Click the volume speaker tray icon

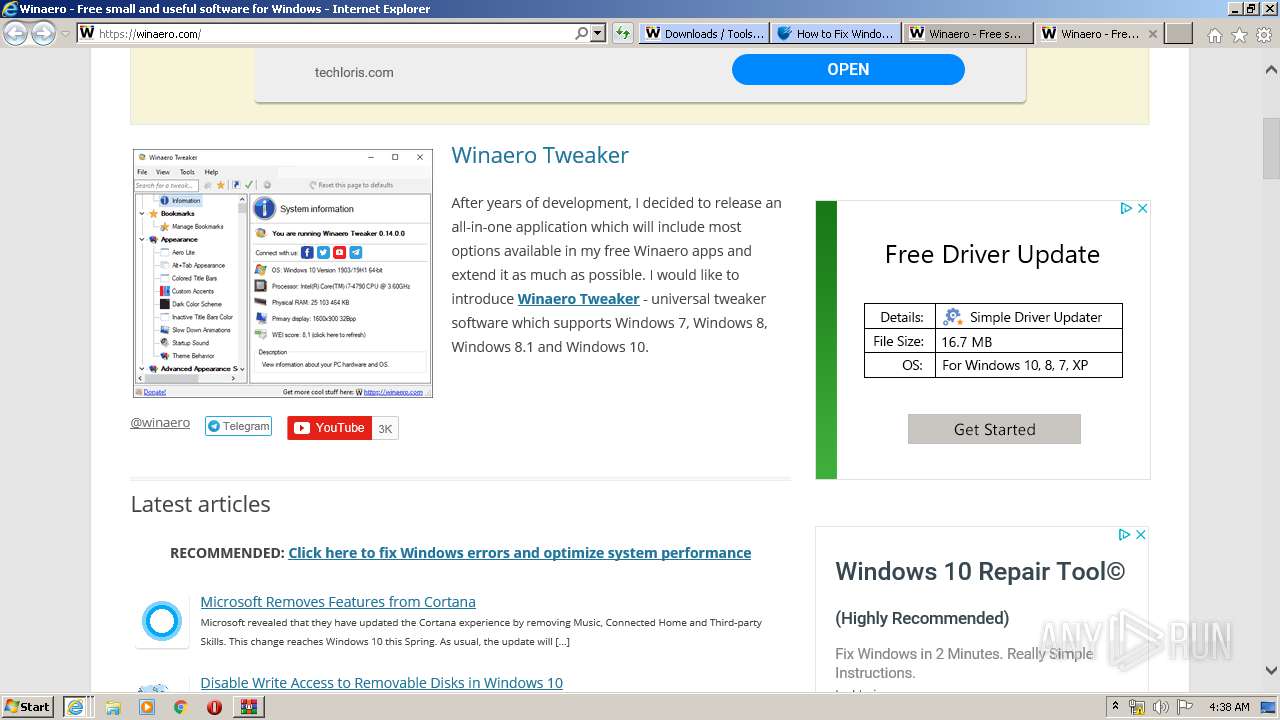[x=1161, y=707]
